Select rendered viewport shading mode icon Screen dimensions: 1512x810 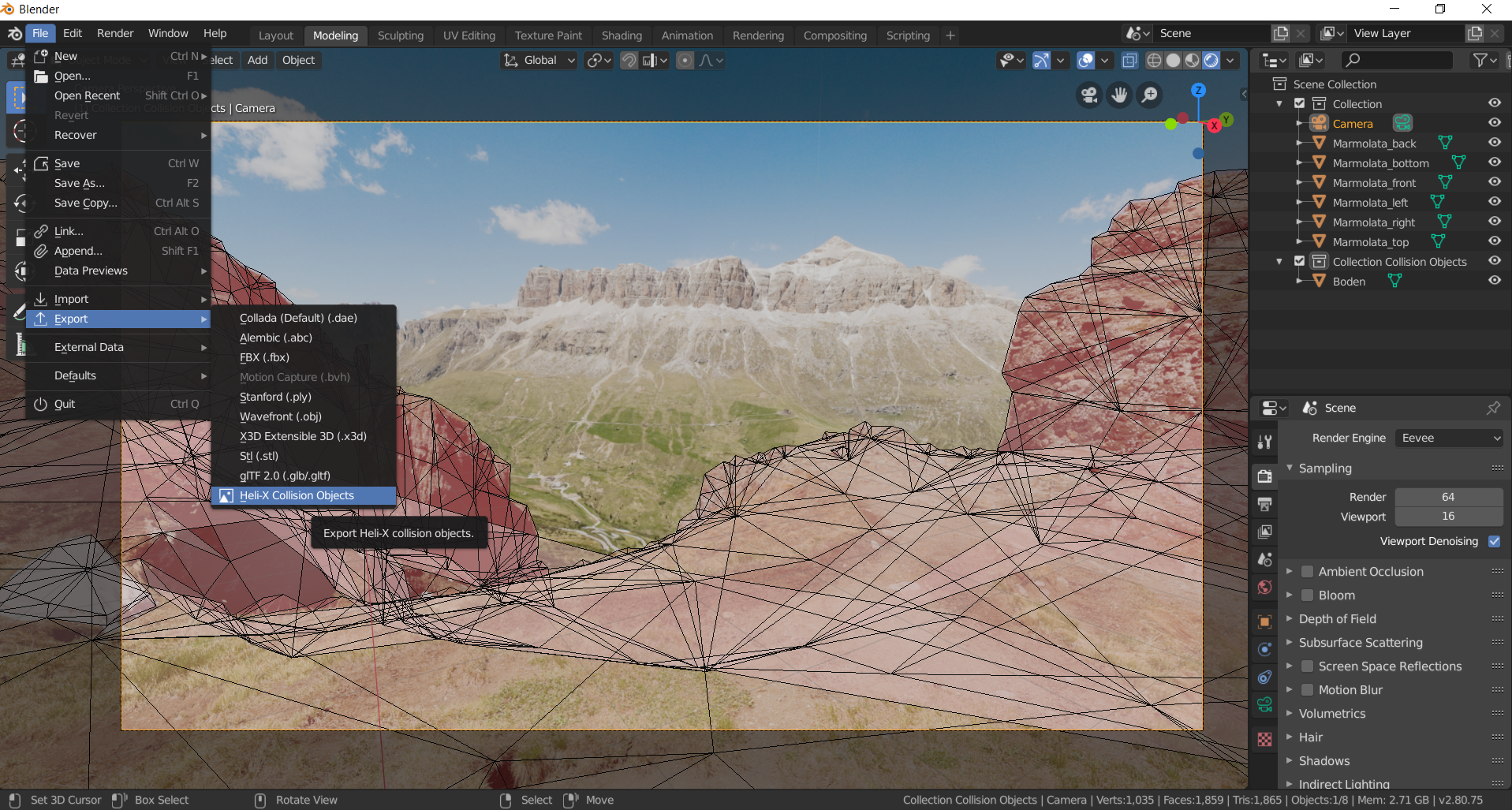(1211, 61)
